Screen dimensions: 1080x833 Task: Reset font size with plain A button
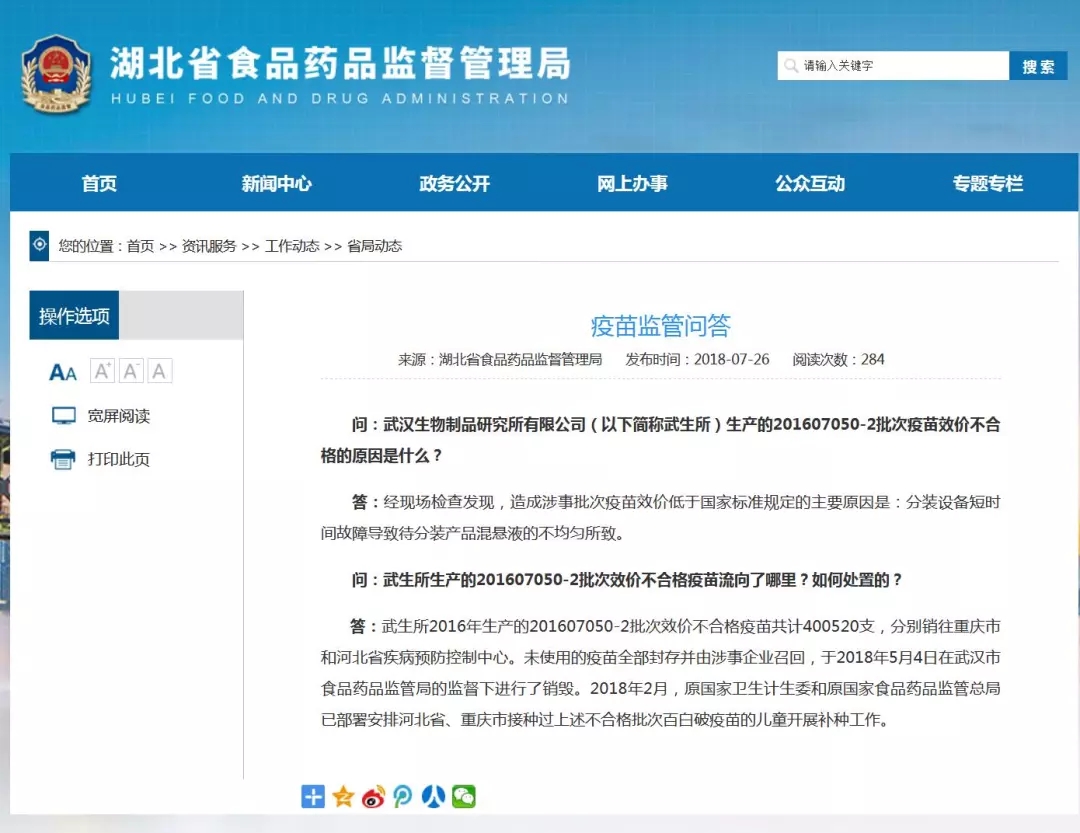[159, 371]
